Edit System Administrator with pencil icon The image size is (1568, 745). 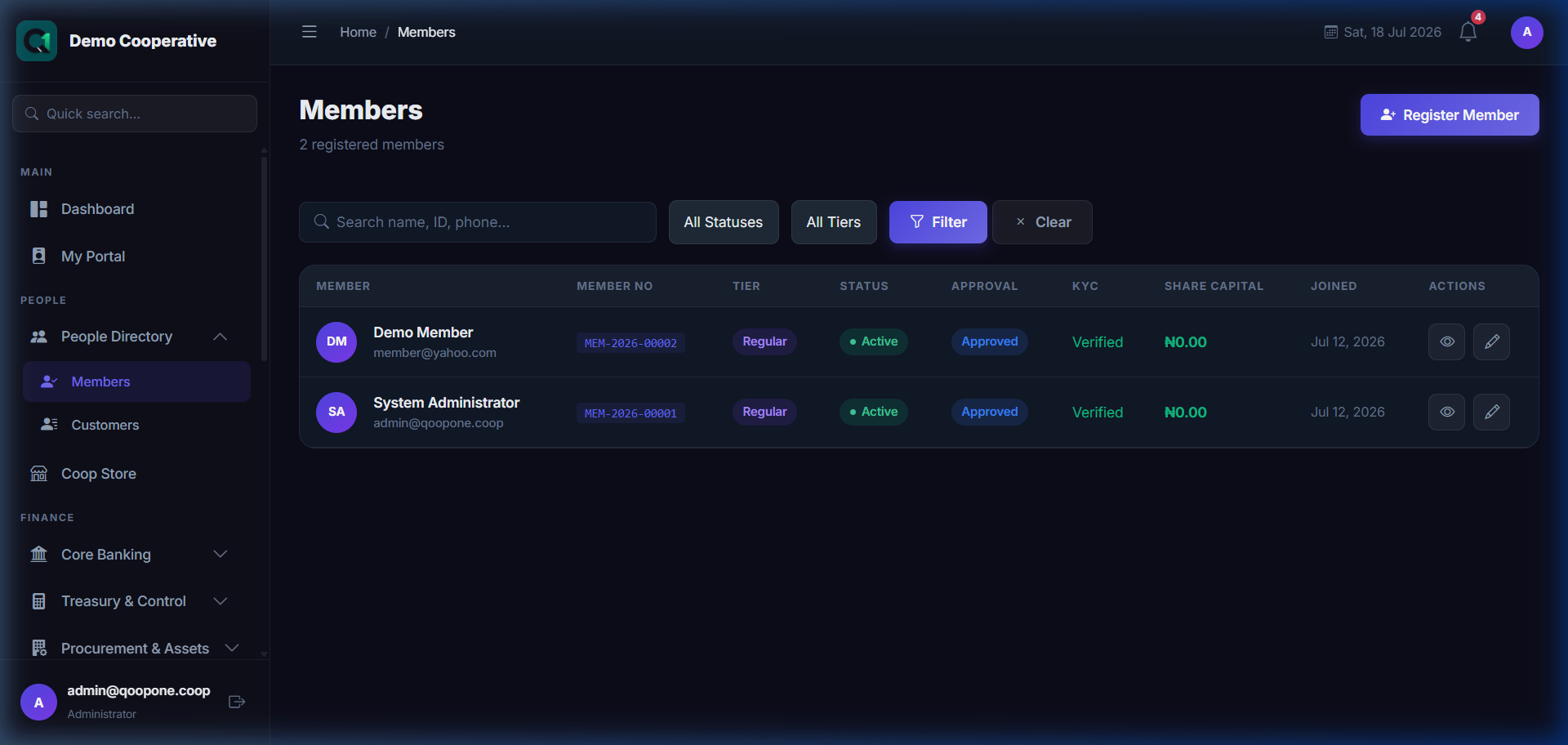(1491, 412)
